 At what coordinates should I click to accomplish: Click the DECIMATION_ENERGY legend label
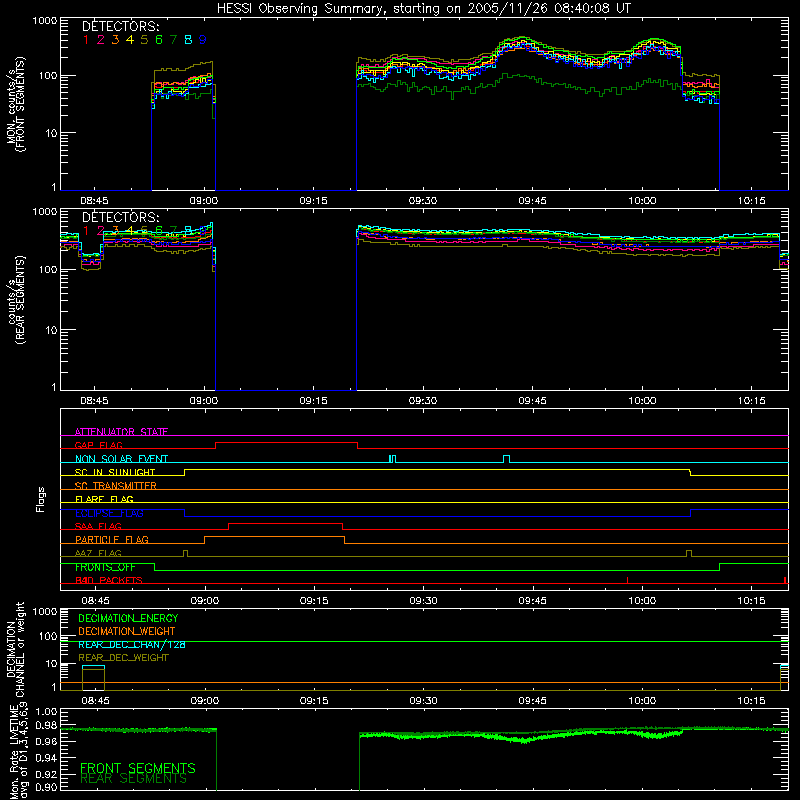[128, 618]
